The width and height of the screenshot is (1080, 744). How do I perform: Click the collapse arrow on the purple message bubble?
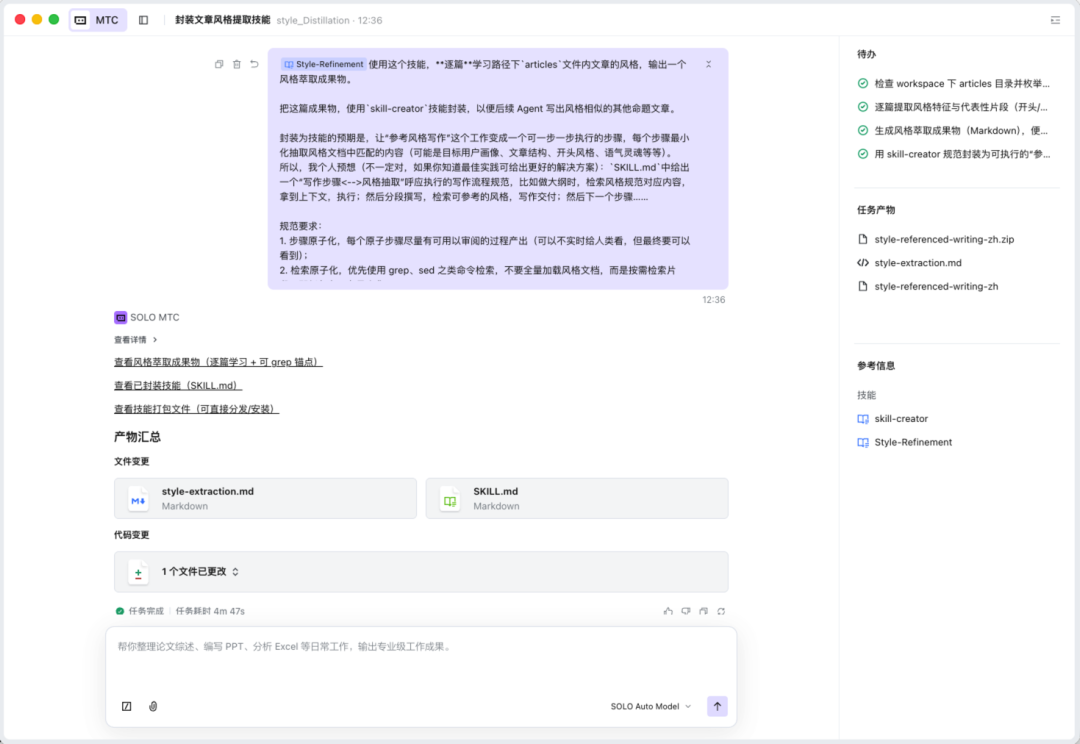pos(708,63)
